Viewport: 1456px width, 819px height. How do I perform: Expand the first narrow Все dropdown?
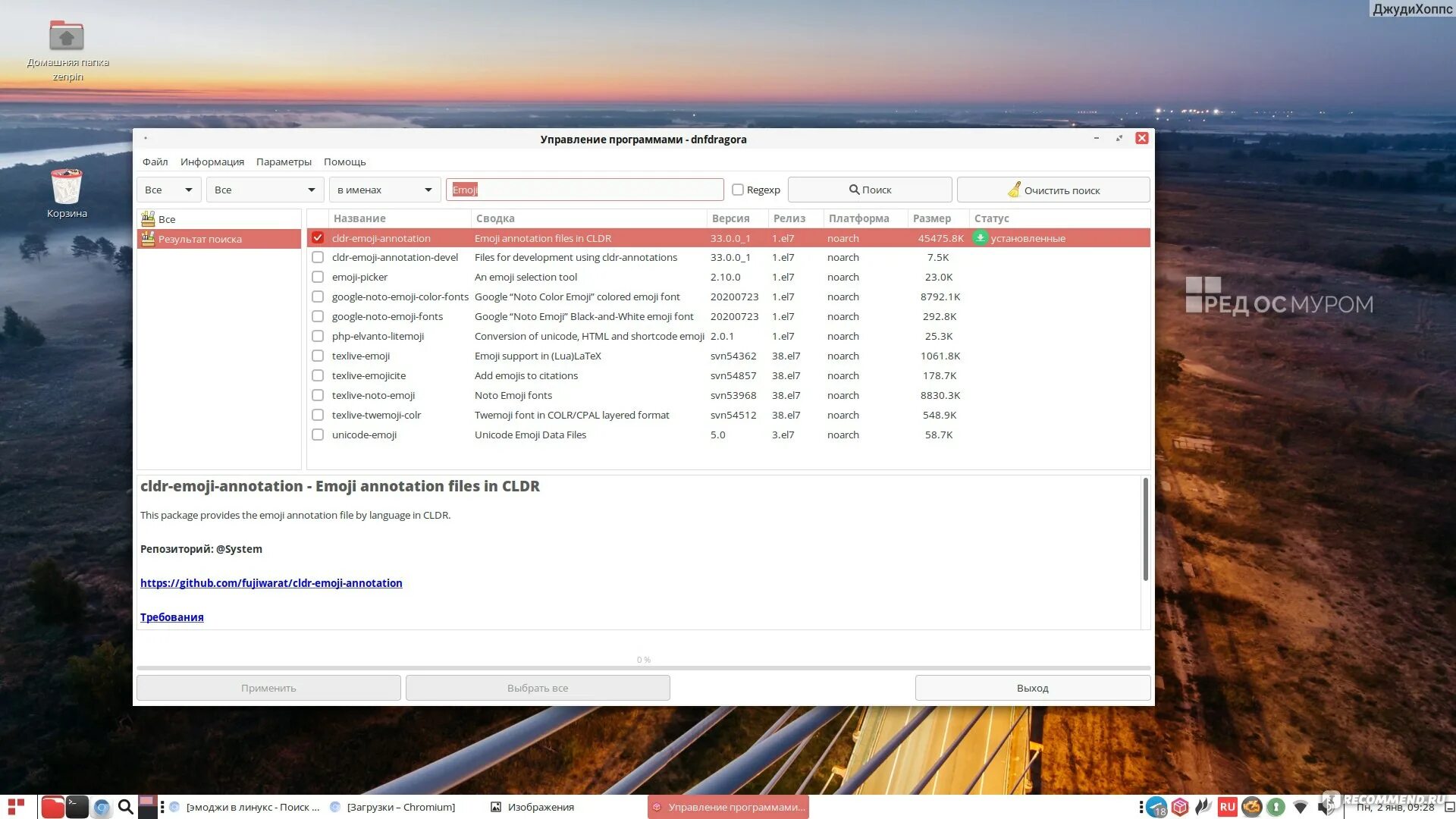coord(169,190)
